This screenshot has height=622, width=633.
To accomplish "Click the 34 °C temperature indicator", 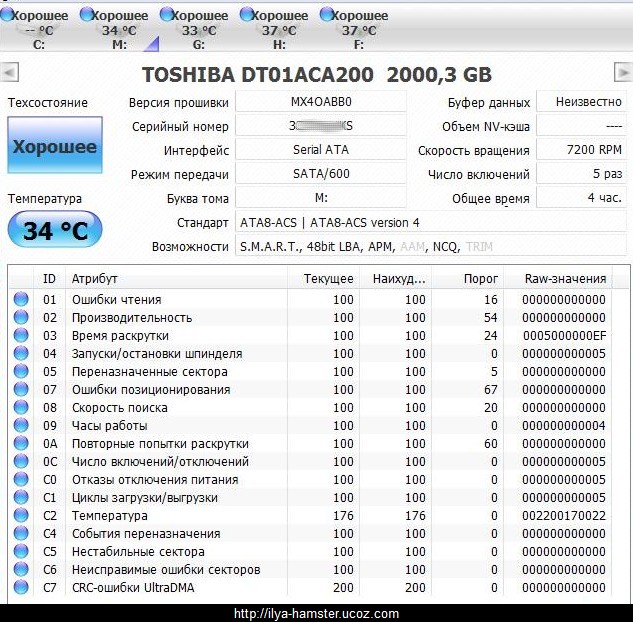I will (x=55, y=229).
